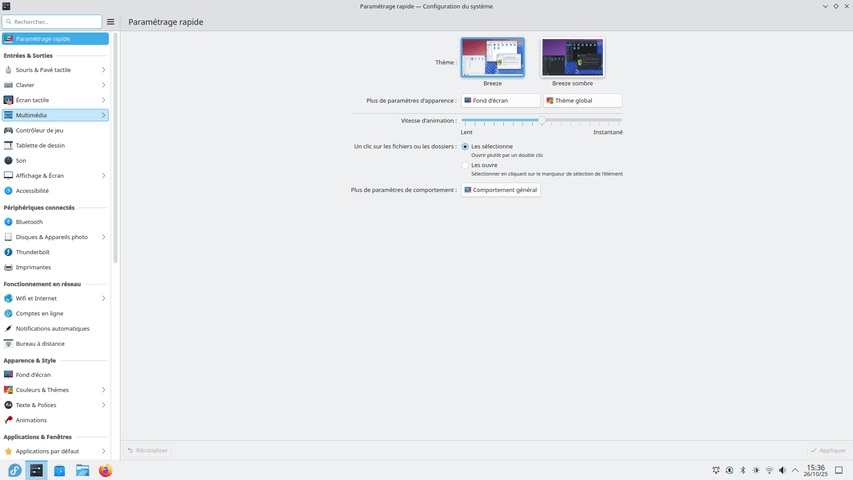
Task: Open the application launcher in taskbar
Action: coord(14,470)
